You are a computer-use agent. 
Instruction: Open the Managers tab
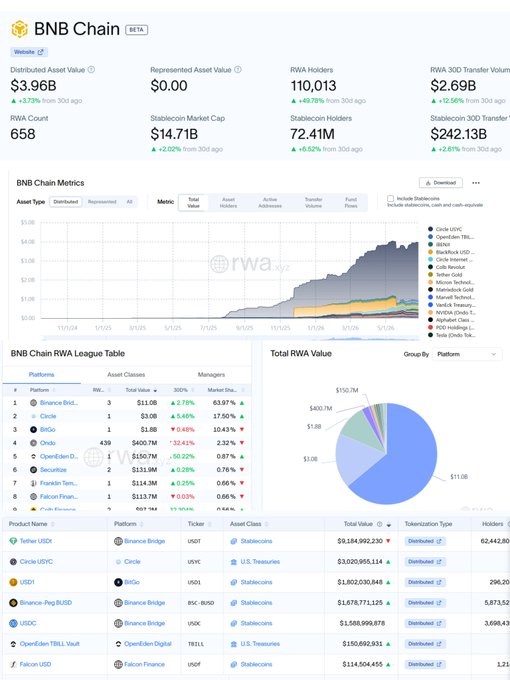click(x=211, y=374)
